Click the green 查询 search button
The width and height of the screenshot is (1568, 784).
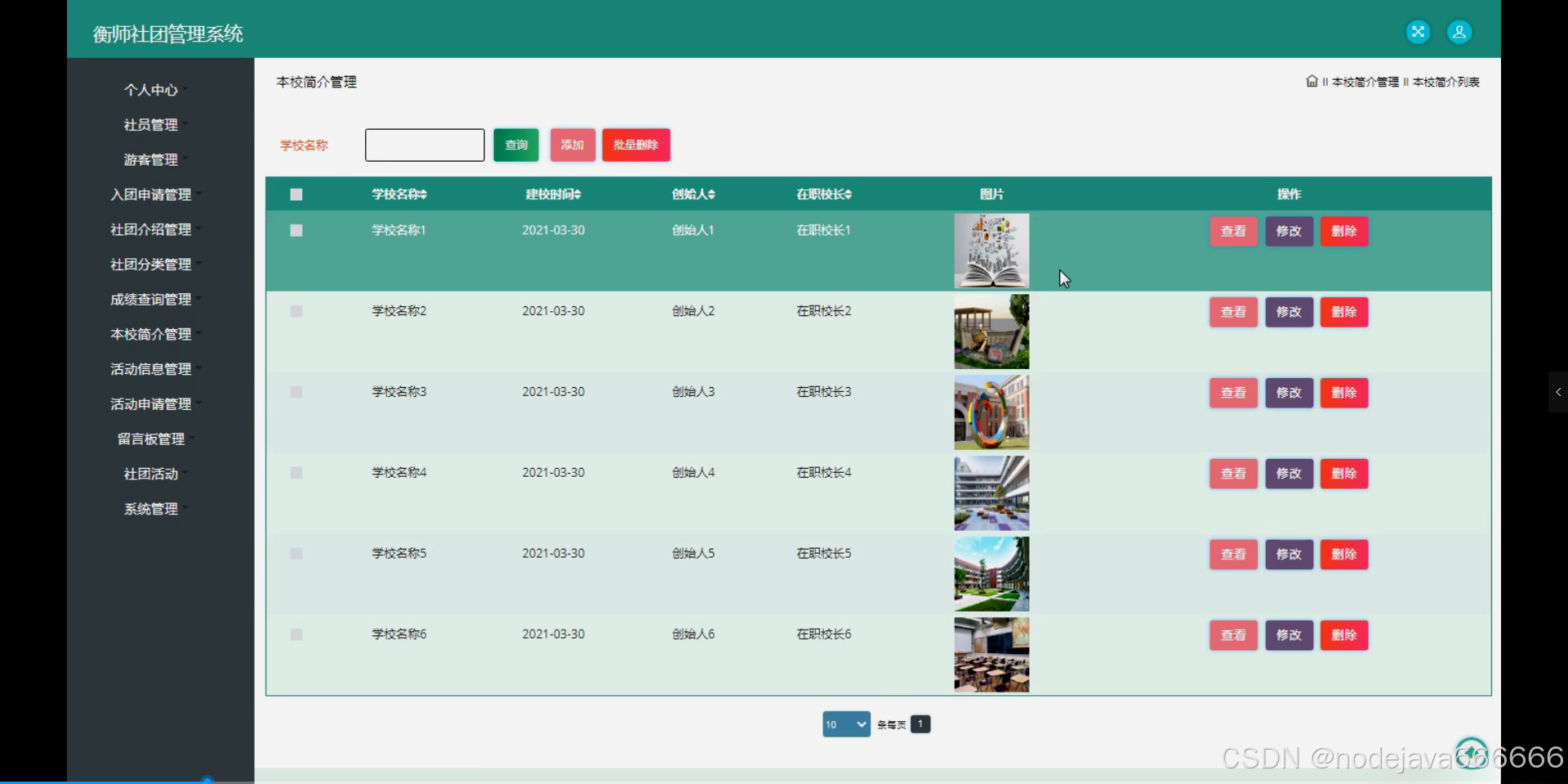516,145
